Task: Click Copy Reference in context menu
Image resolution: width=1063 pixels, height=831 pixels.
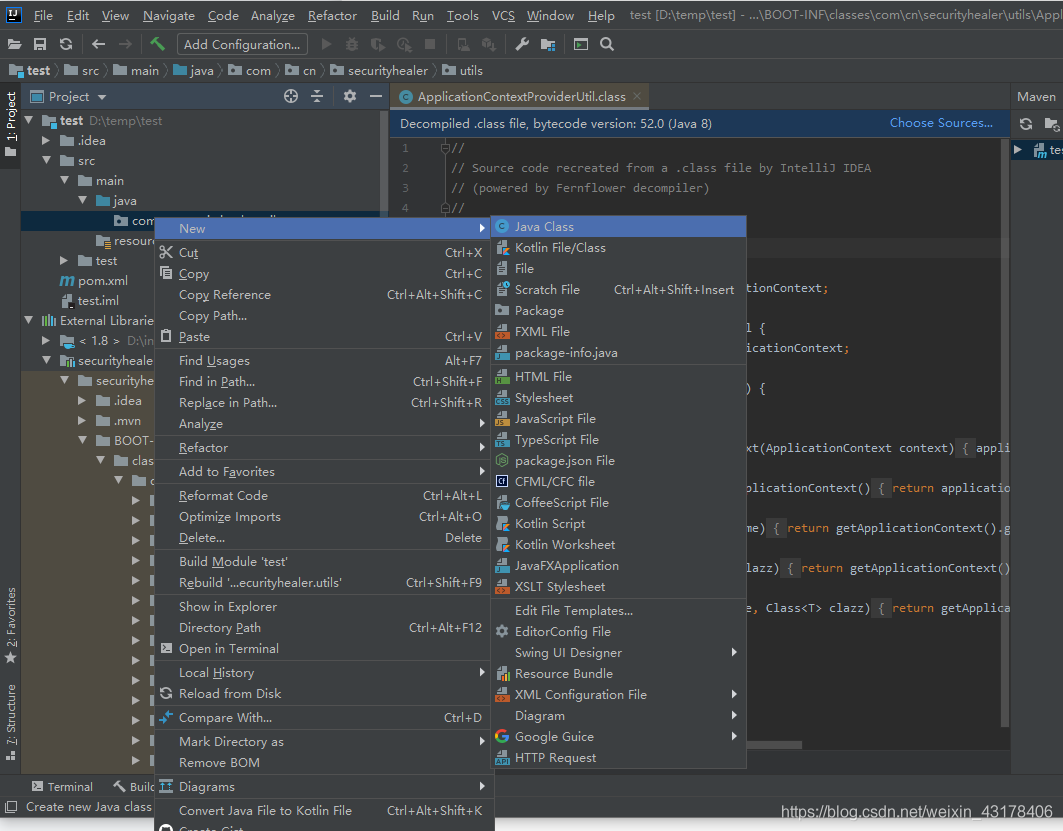Action: point(322,294)
